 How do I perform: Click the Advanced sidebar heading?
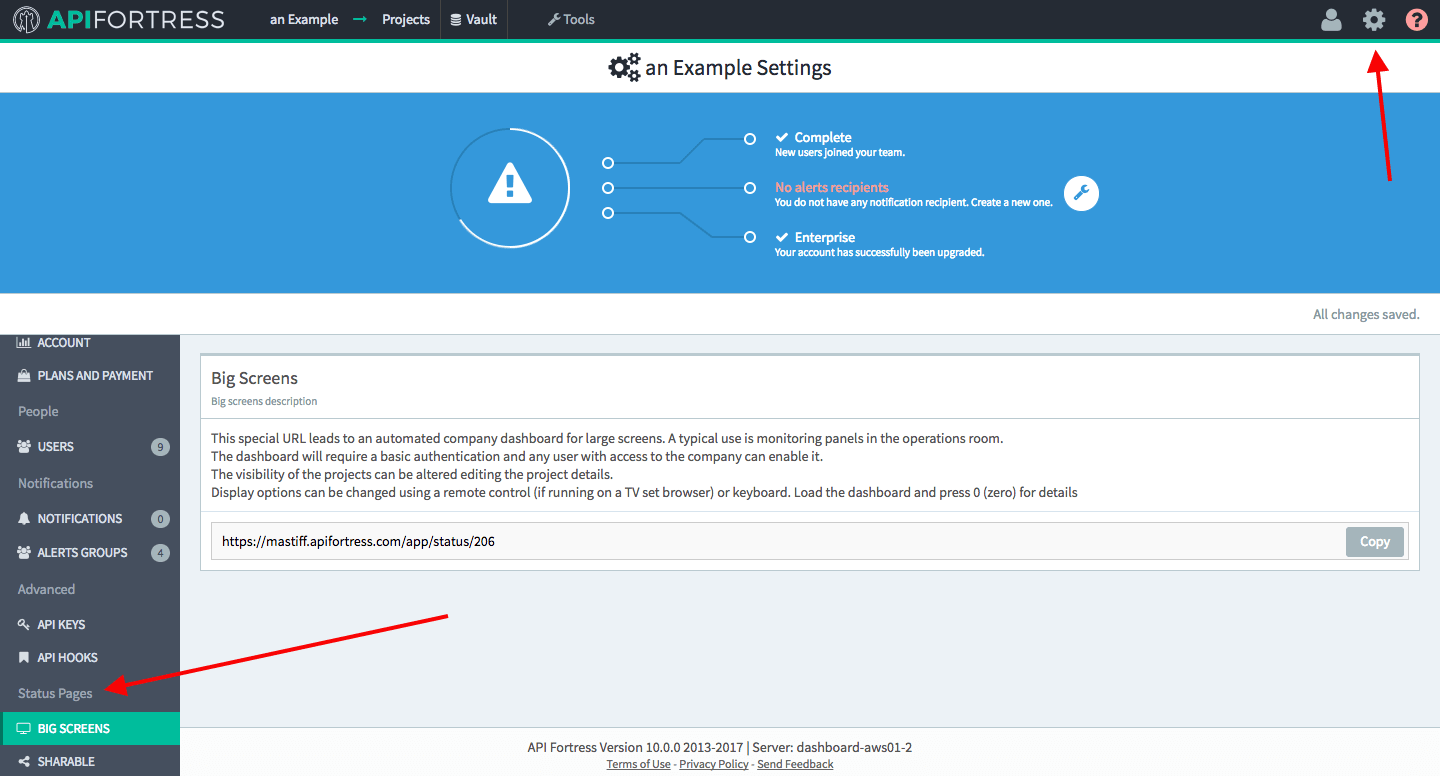coord(46,589)
